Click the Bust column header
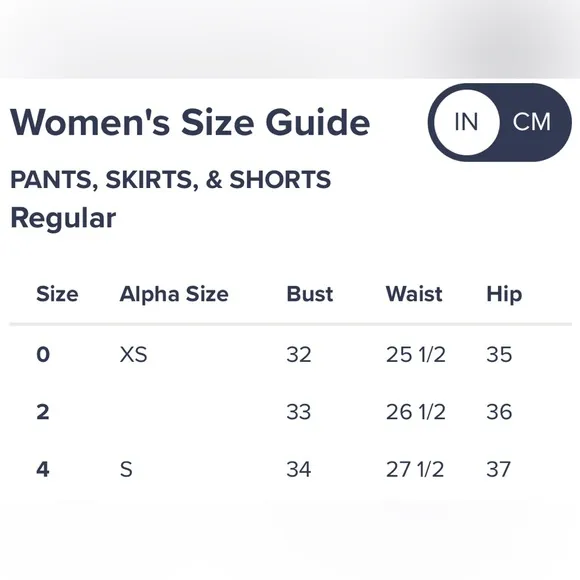Image resolution: width=580 pixels, height=580 pixels. 310,294
